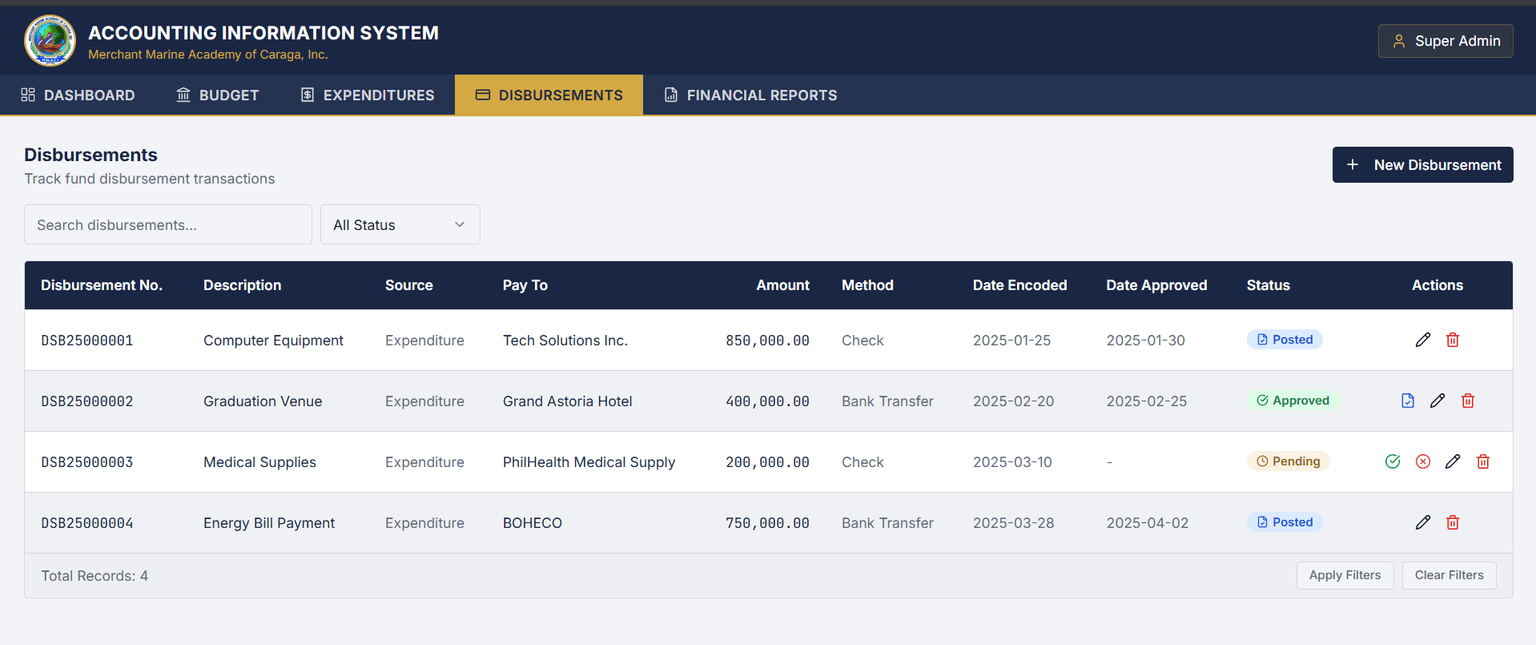Go to the Budget tab

click(x=217, y=95)
